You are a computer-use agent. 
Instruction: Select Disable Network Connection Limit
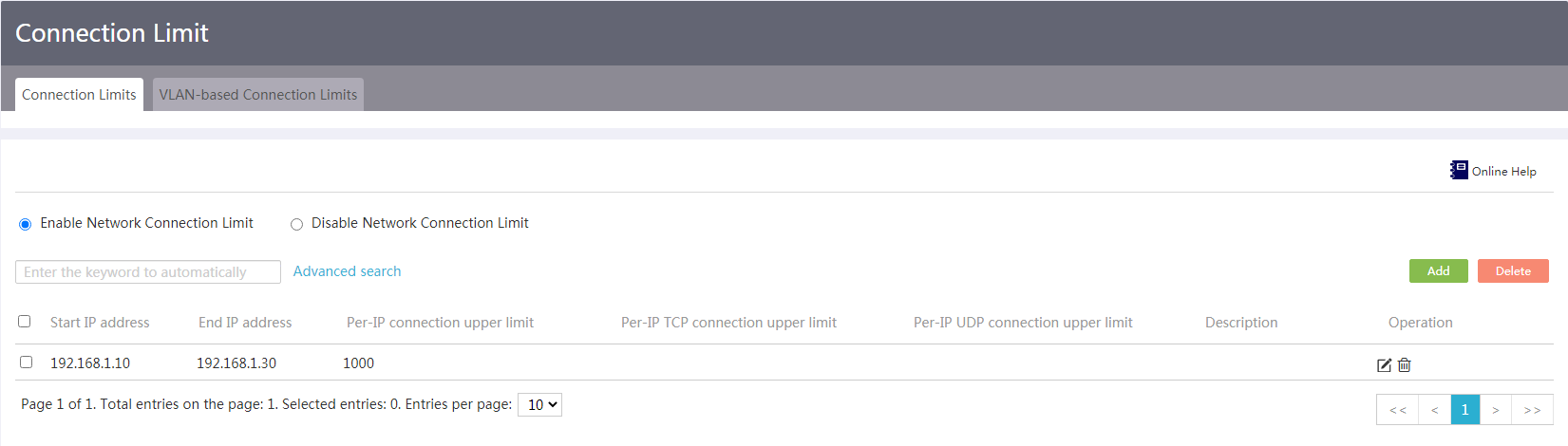[x=297, y=224]
